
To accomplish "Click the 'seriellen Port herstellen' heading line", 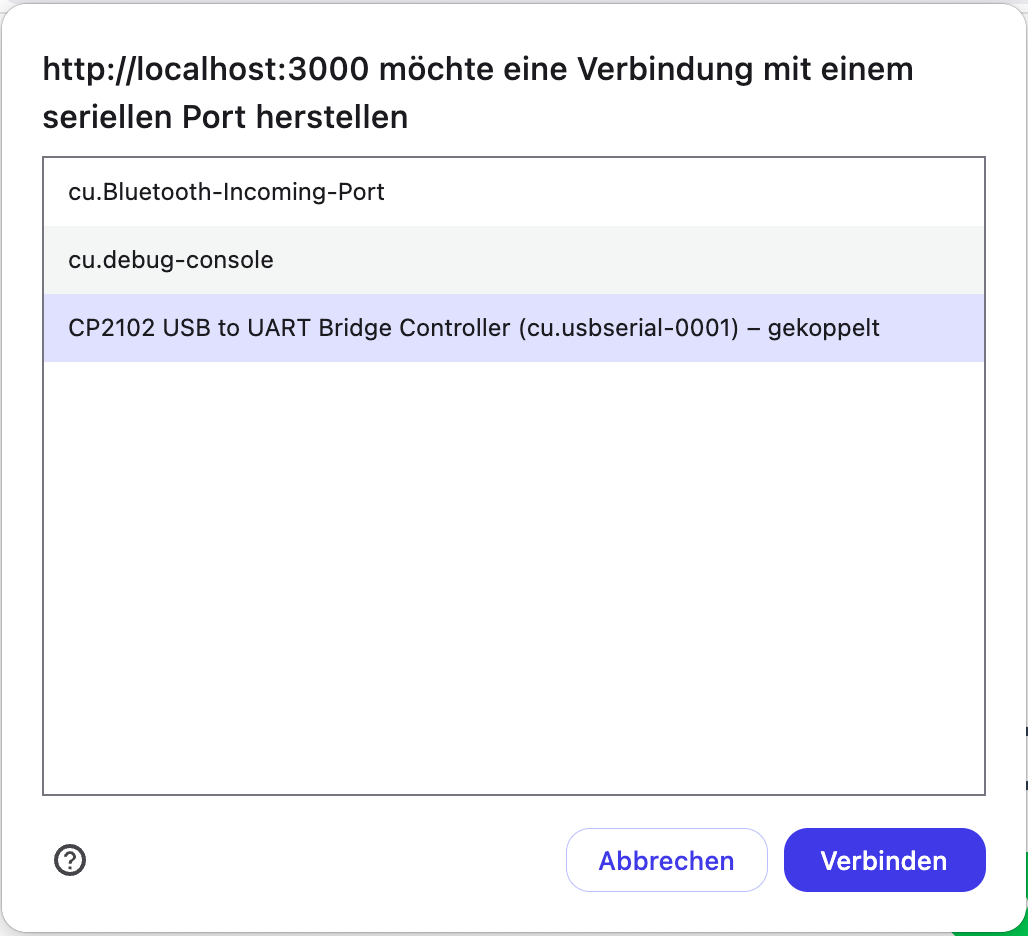I will point(226,117).
